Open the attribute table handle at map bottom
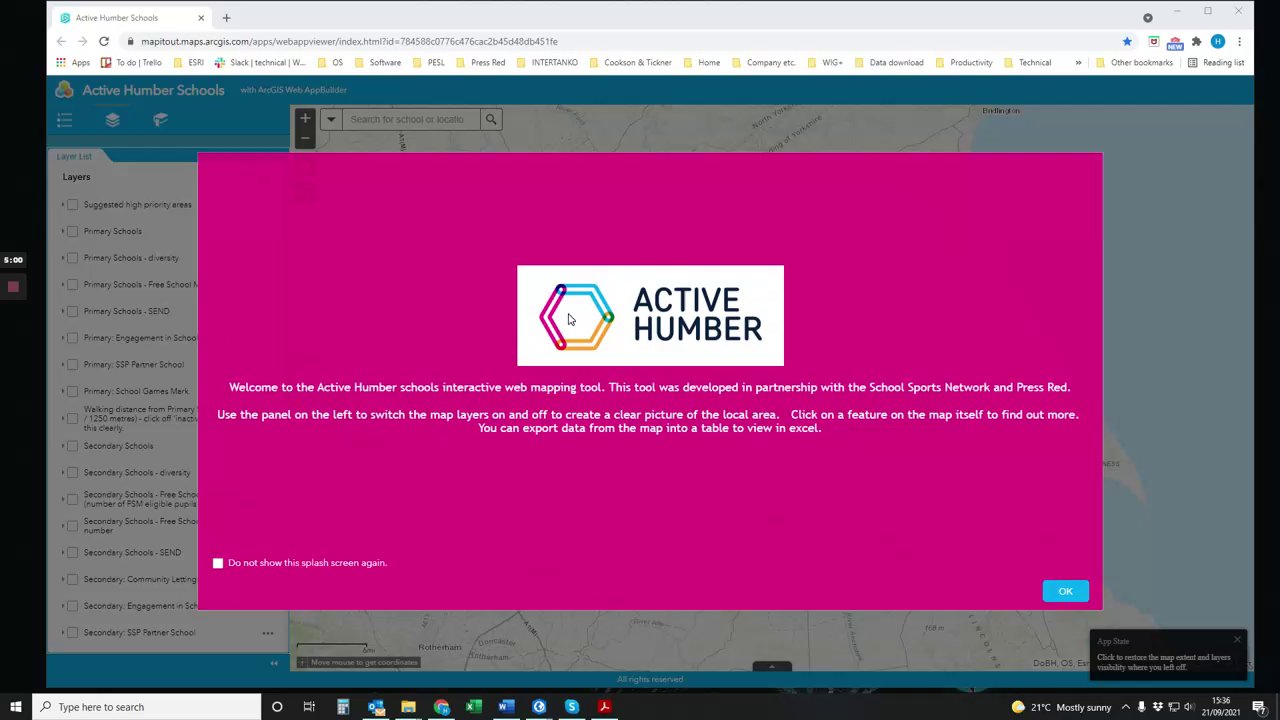This screenshot has width=1280, height=720. [771, 666]
